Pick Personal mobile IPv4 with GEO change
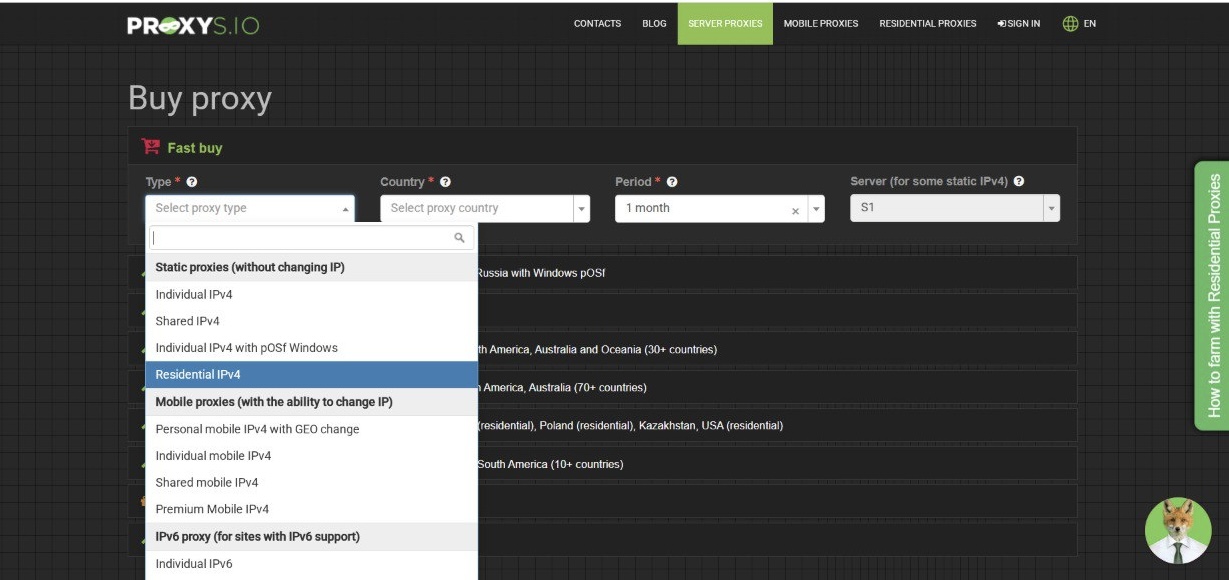Viewport: 1229px width, 580px height. (x=311, y=429)
